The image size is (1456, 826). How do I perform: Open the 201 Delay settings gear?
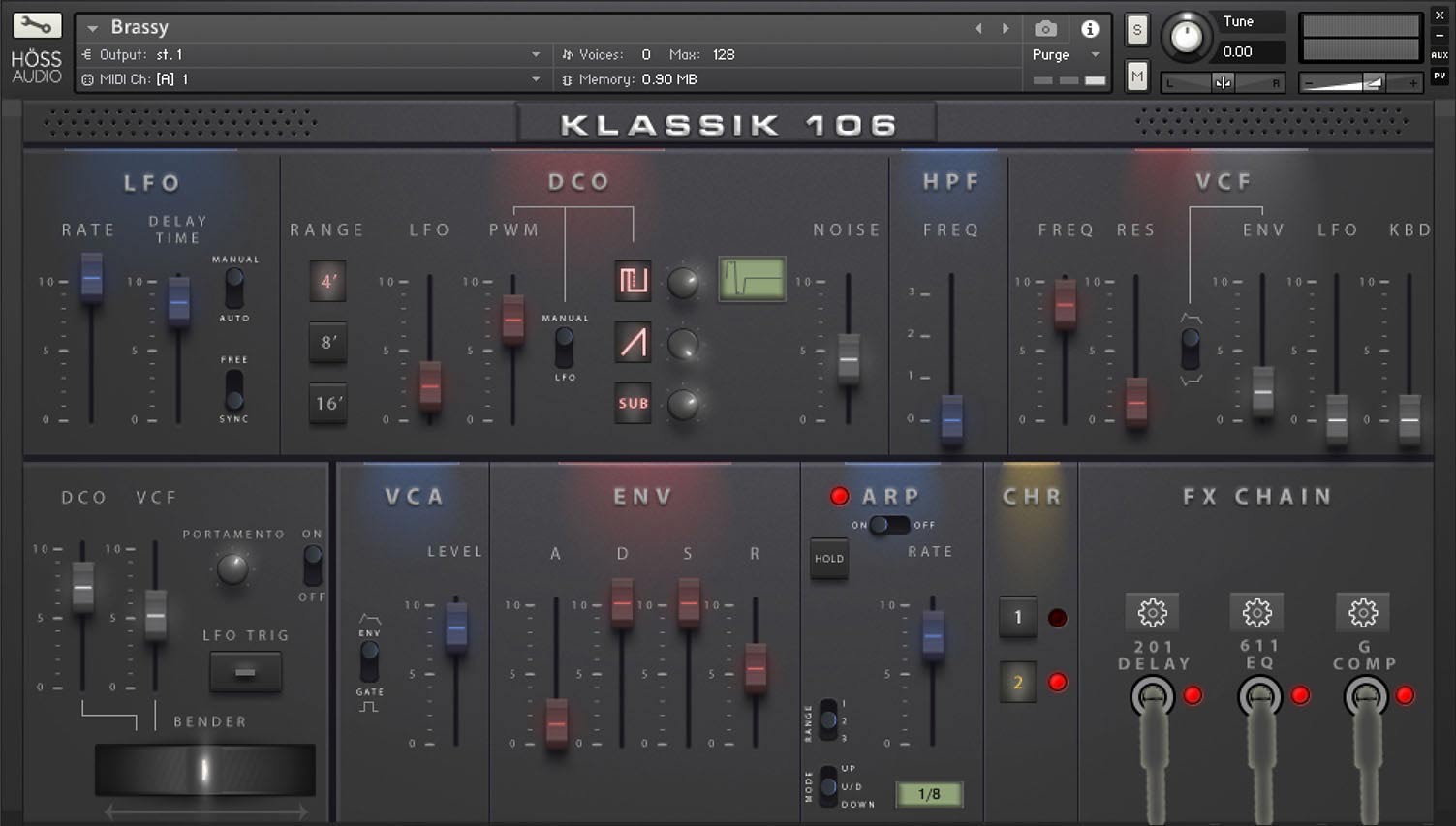click(1153, 611)
